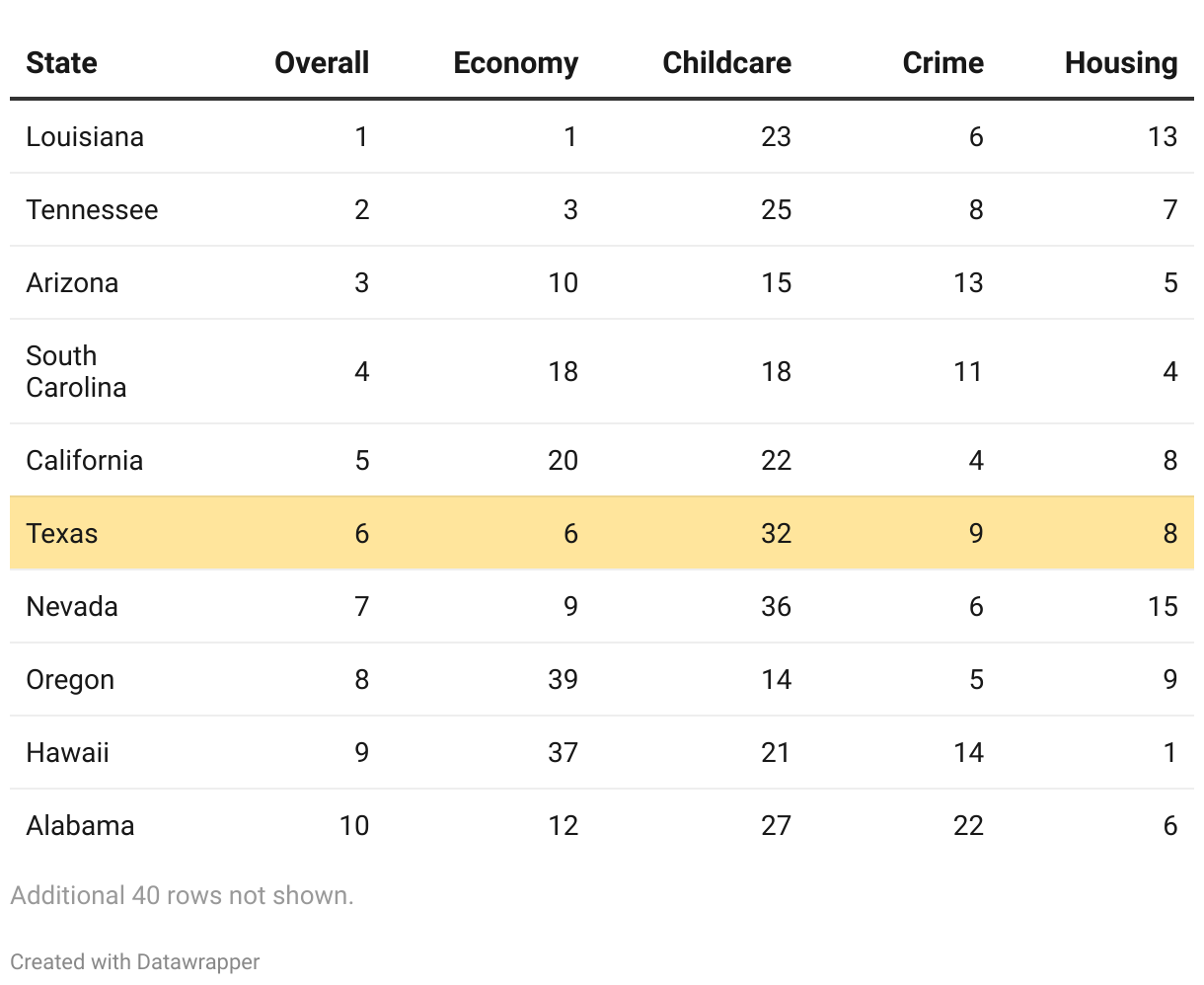Click the highlighted Texas row label

[x=62, y=533]
